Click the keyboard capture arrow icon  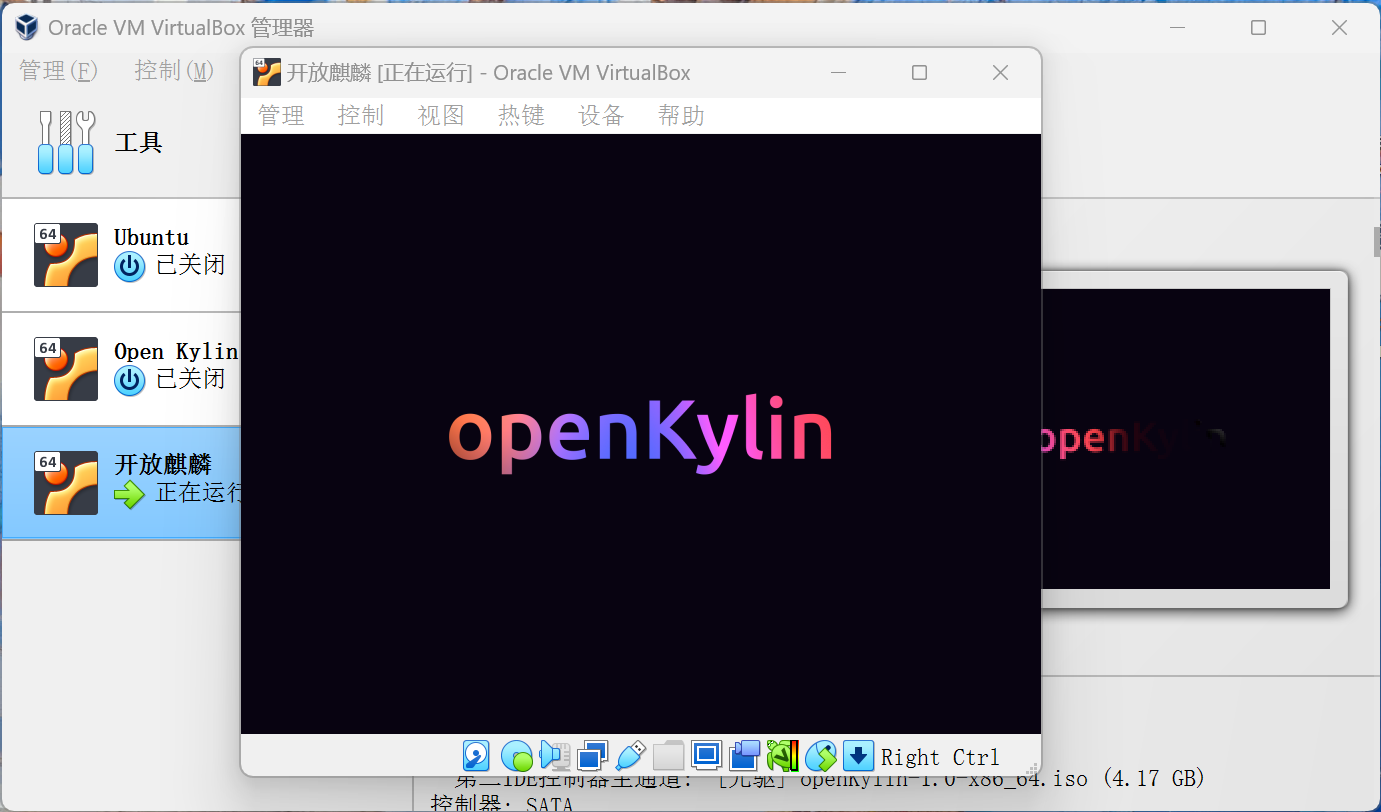pos(858,755)
